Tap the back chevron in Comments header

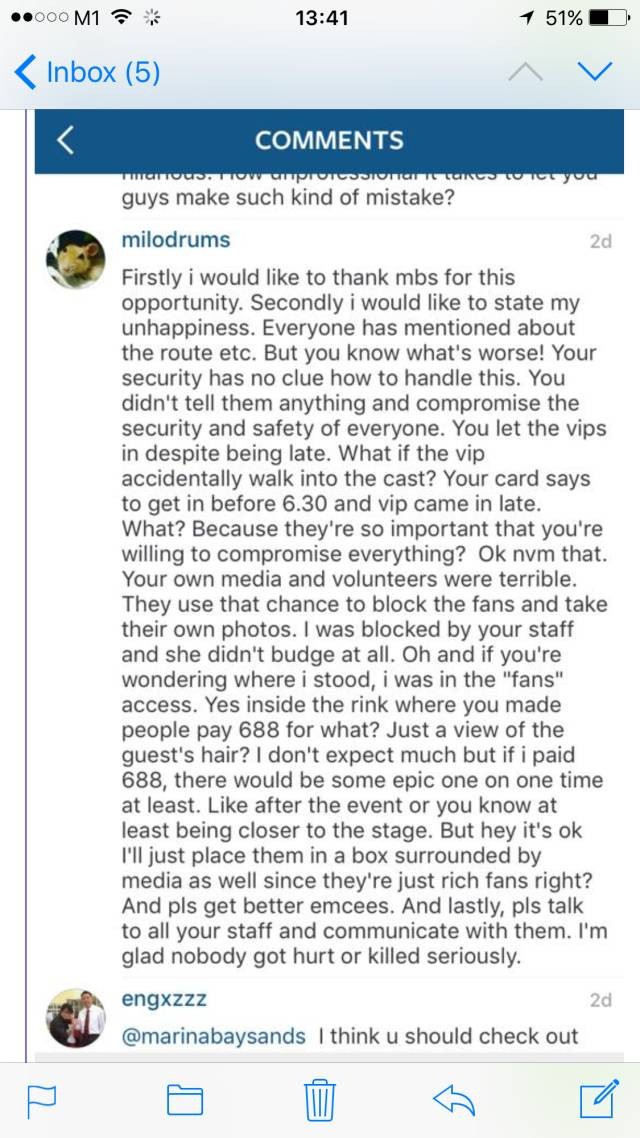(x=65, y=140)
